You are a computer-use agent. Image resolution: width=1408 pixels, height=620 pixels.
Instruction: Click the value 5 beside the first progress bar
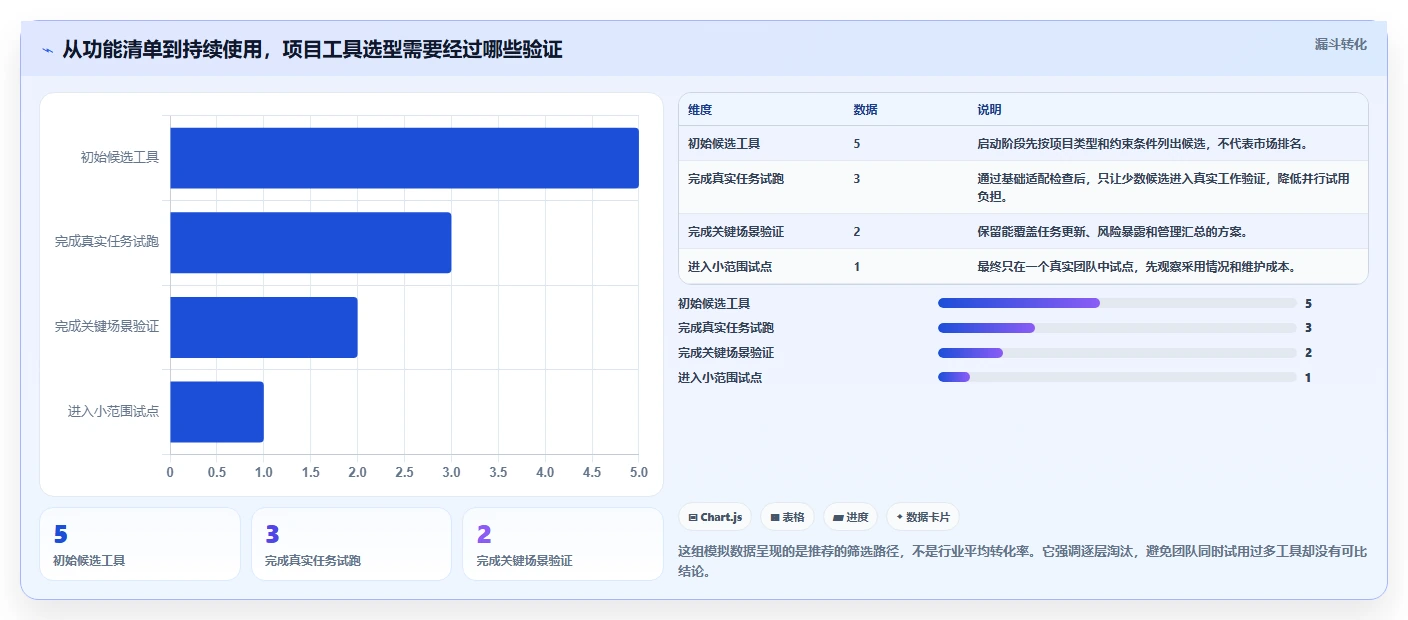click(1308, 303)
